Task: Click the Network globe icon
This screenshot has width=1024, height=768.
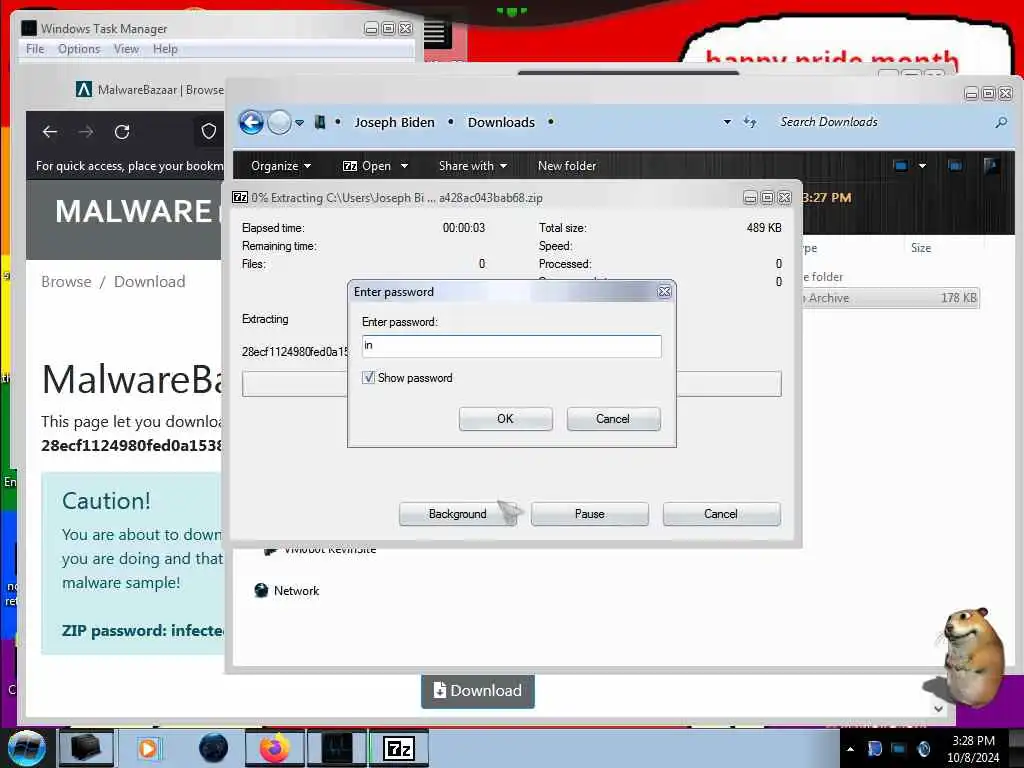Action: [261, 590]
